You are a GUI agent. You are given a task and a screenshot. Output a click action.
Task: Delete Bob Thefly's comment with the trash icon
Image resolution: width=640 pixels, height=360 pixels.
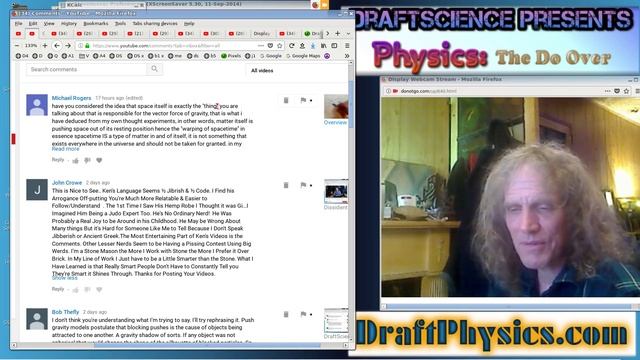pos(286,314)
